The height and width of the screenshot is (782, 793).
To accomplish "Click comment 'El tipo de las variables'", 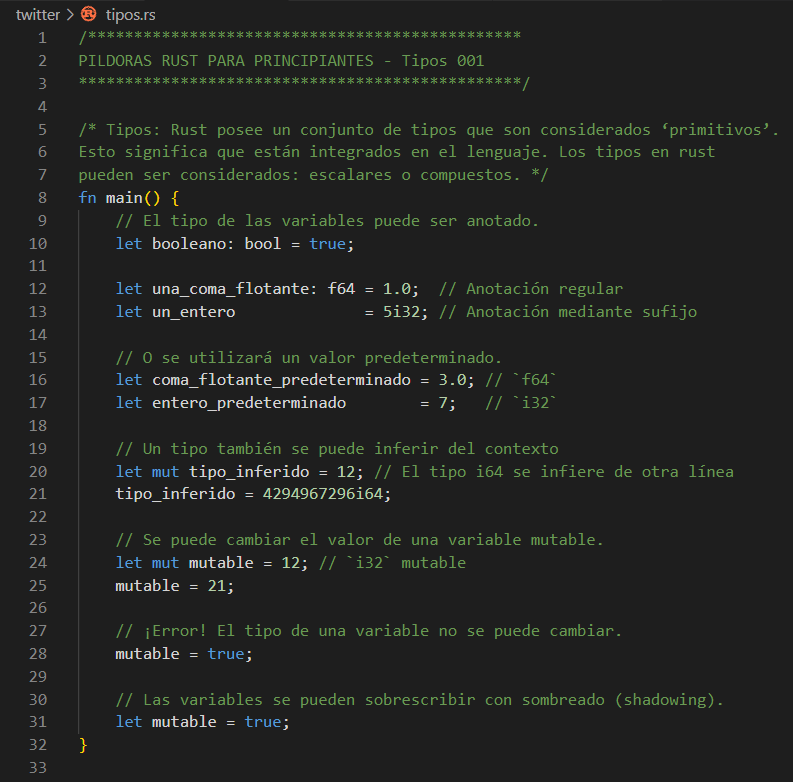I will (253, 221).
